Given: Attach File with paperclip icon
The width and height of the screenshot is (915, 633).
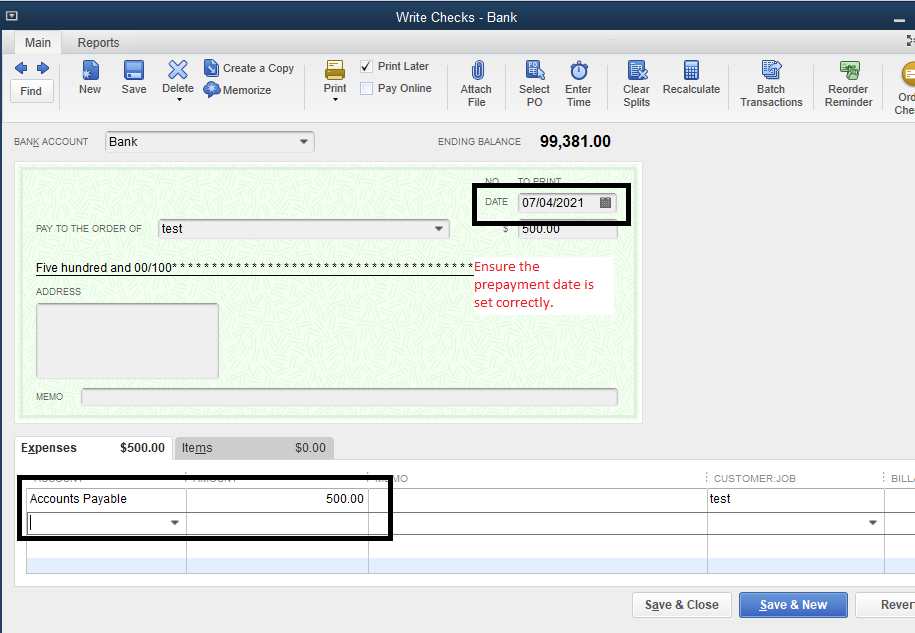Looking at the screenshot, I should (477, 83).
